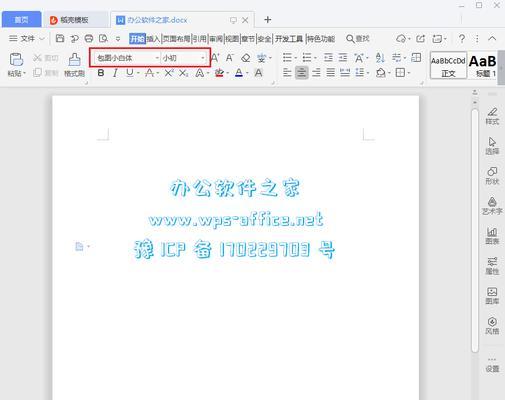Click the phonetic guide (拼音) icon
Screen dimensions: 505x400
click(x=262, y=58)
